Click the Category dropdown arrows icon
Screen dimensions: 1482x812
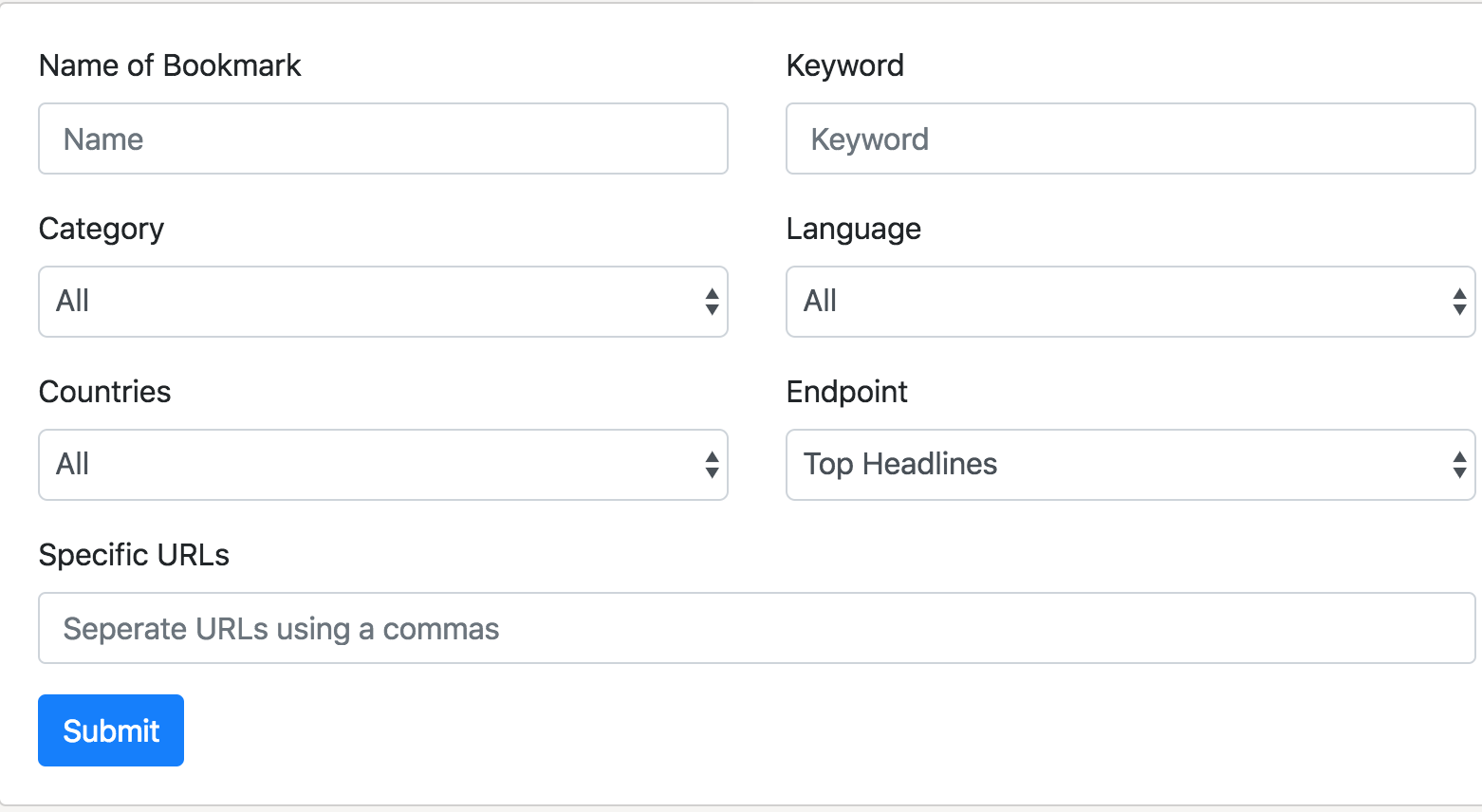712,302
